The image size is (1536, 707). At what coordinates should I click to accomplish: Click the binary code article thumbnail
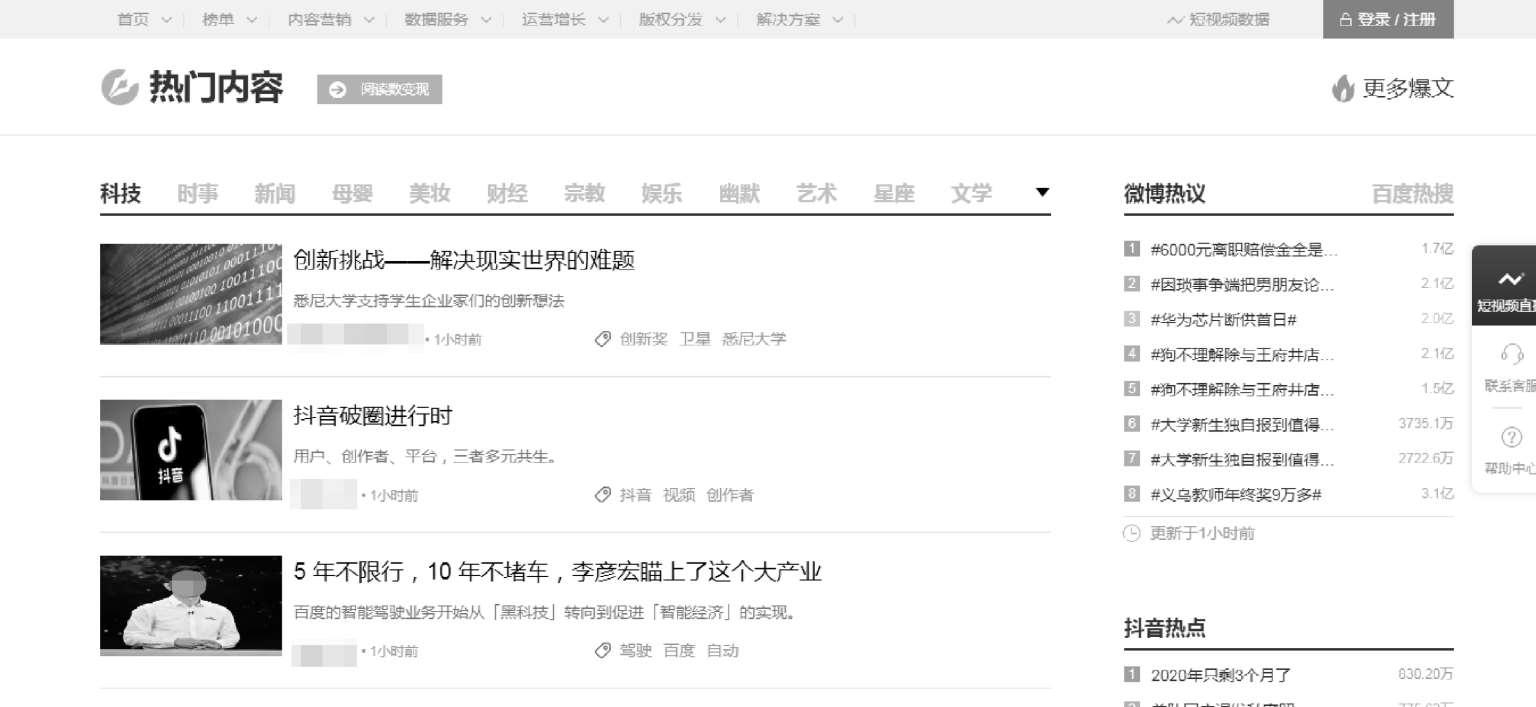tap(191, 294)
